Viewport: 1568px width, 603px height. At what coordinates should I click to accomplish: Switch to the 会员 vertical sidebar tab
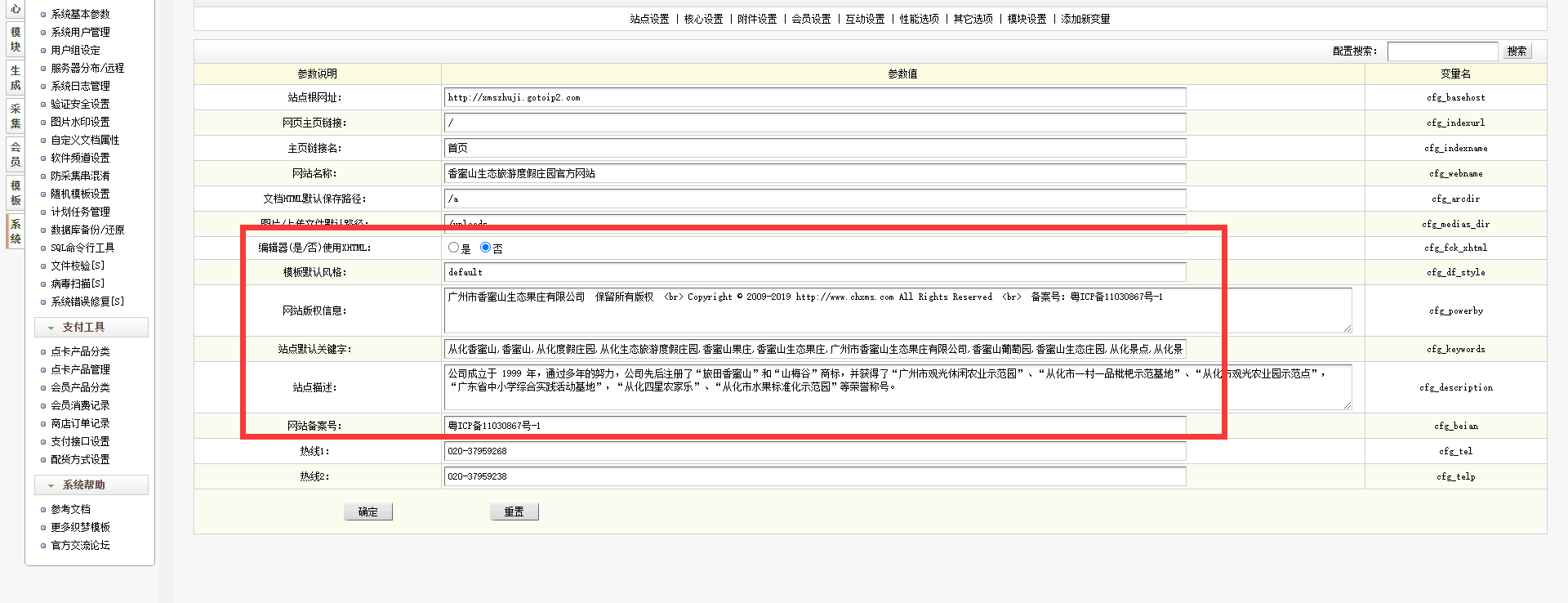tap(16, 154)
